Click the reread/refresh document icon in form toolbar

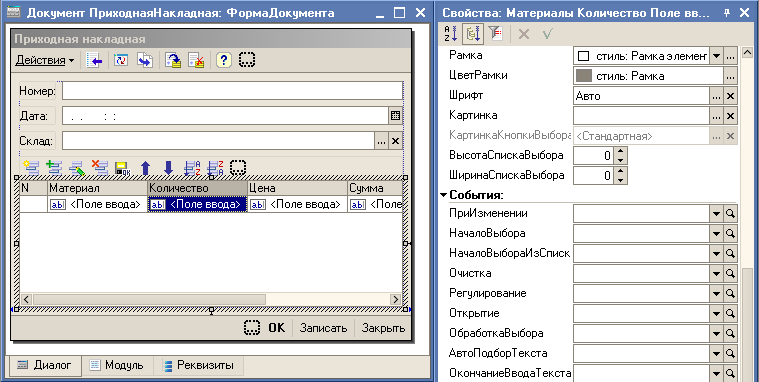[121, 61]
